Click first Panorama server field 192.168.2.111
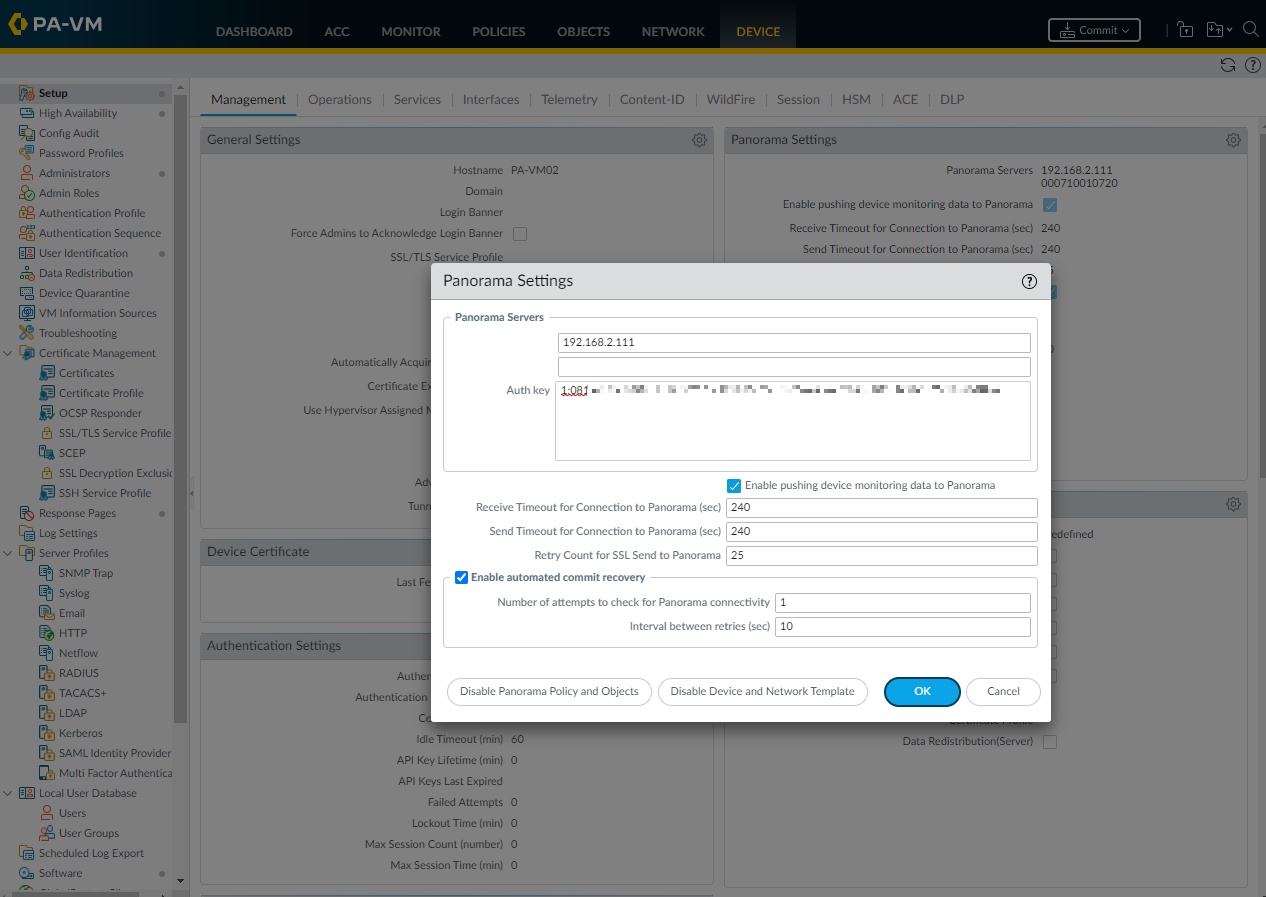The image size is (1266, 897). point(794,343)
